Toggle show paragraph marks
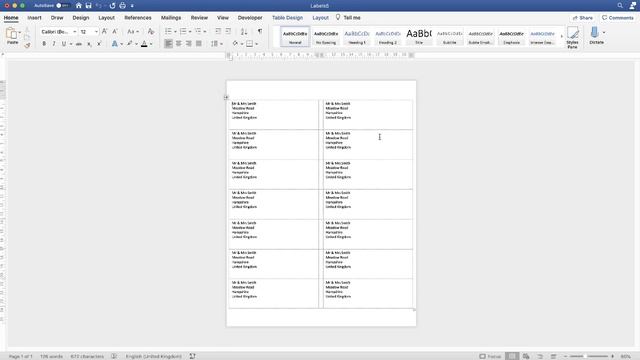 point(260,31)
